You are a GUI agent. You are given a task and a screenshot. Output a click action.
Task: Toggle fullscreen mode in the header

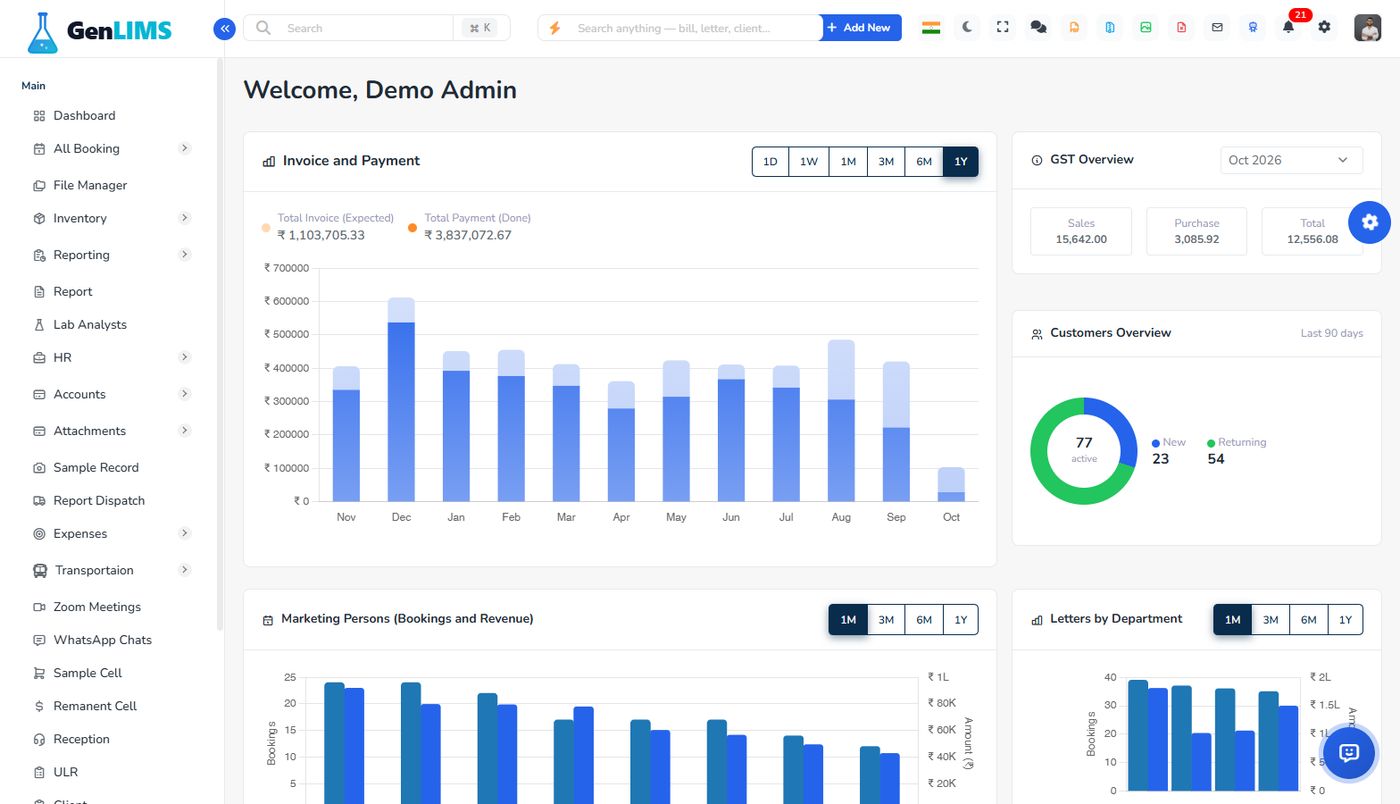(1003, 28)
